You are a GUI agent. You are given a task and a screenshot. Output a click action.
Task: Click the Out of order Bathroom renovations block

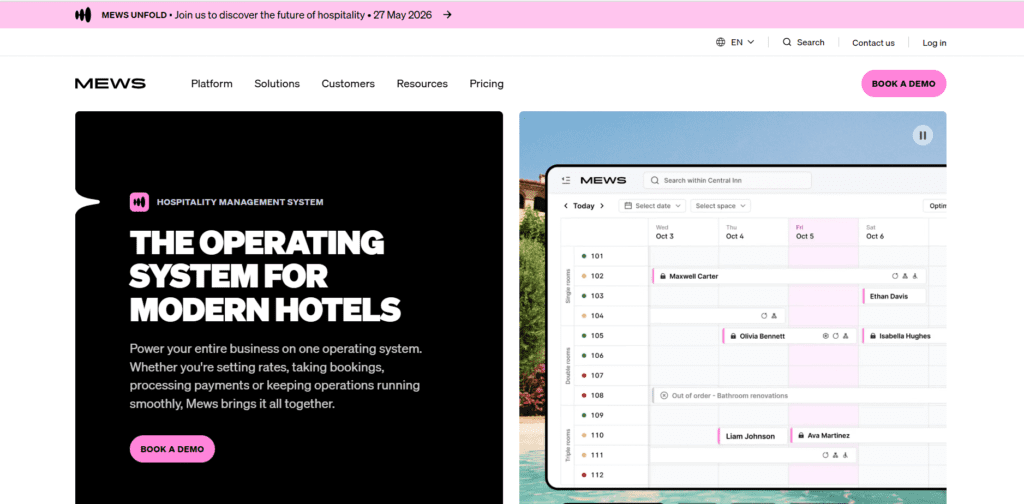pos(799,396)
